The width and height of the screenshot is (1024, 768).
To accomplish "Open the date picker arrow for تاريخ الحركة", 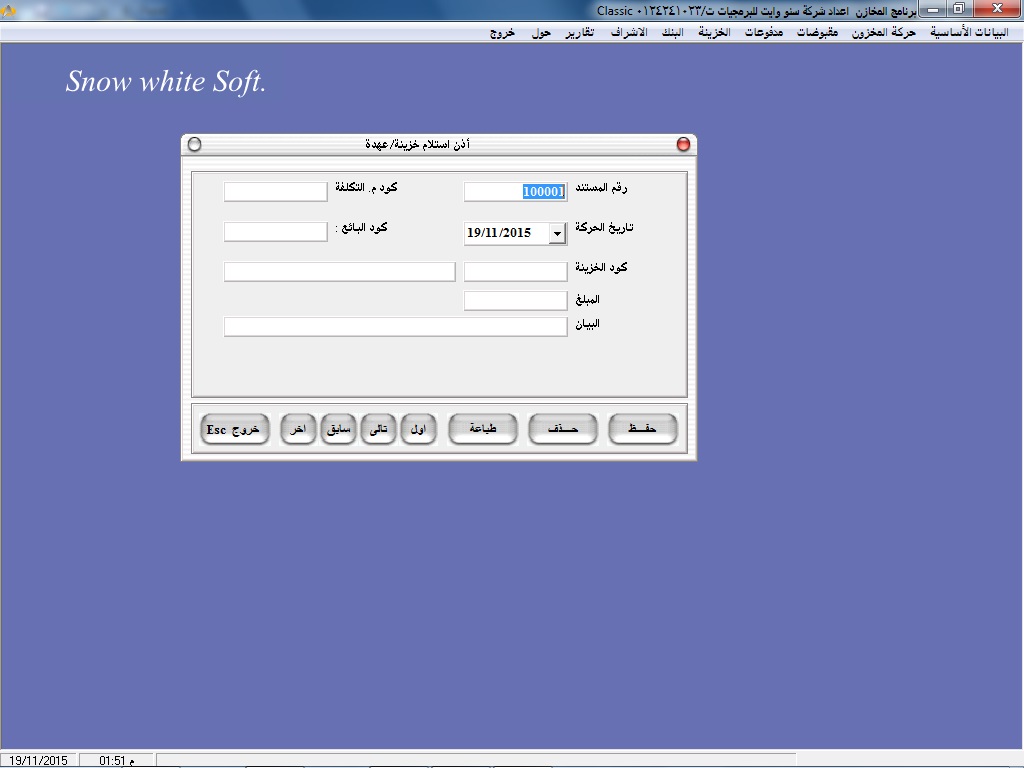I will point(557,233).
